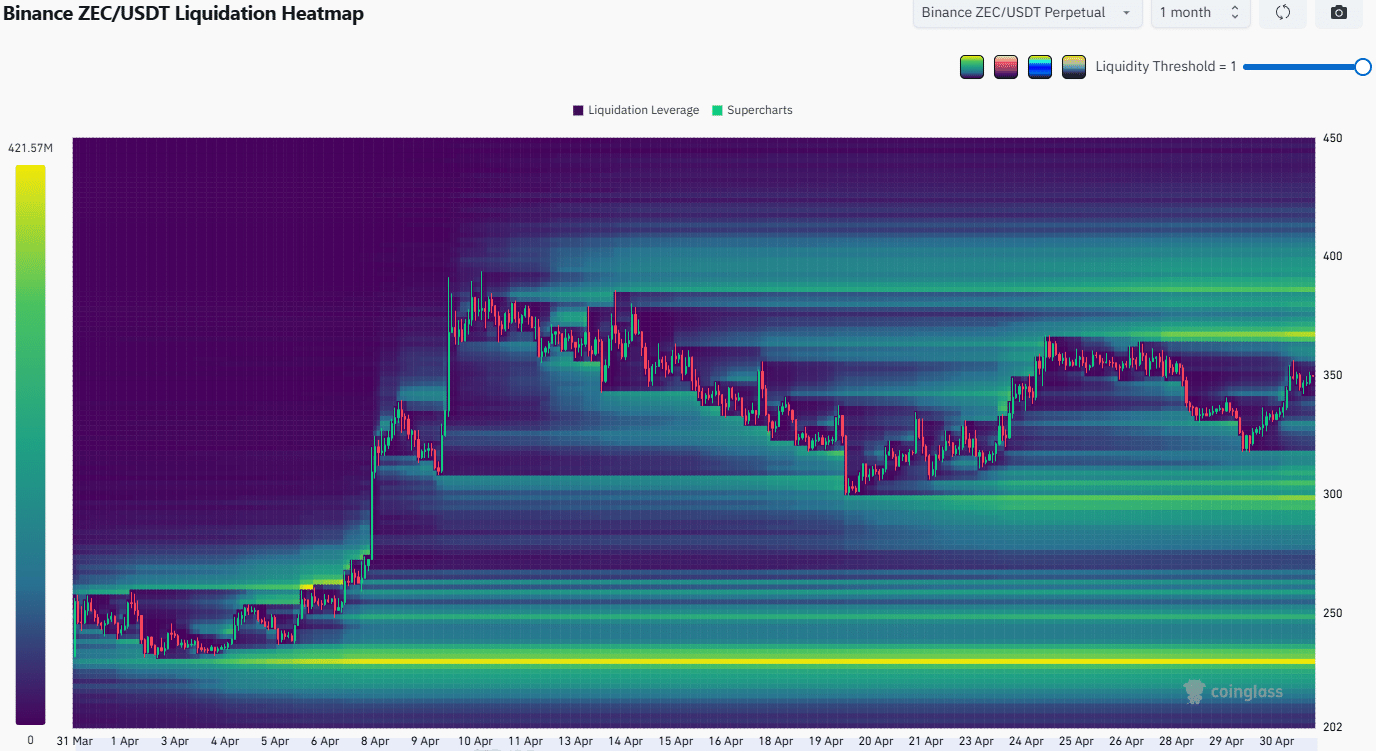Open the Binance ZEC/USDT Perpetual dropdown
Screen dimensions: 1376x751
tap(1027, 13)
